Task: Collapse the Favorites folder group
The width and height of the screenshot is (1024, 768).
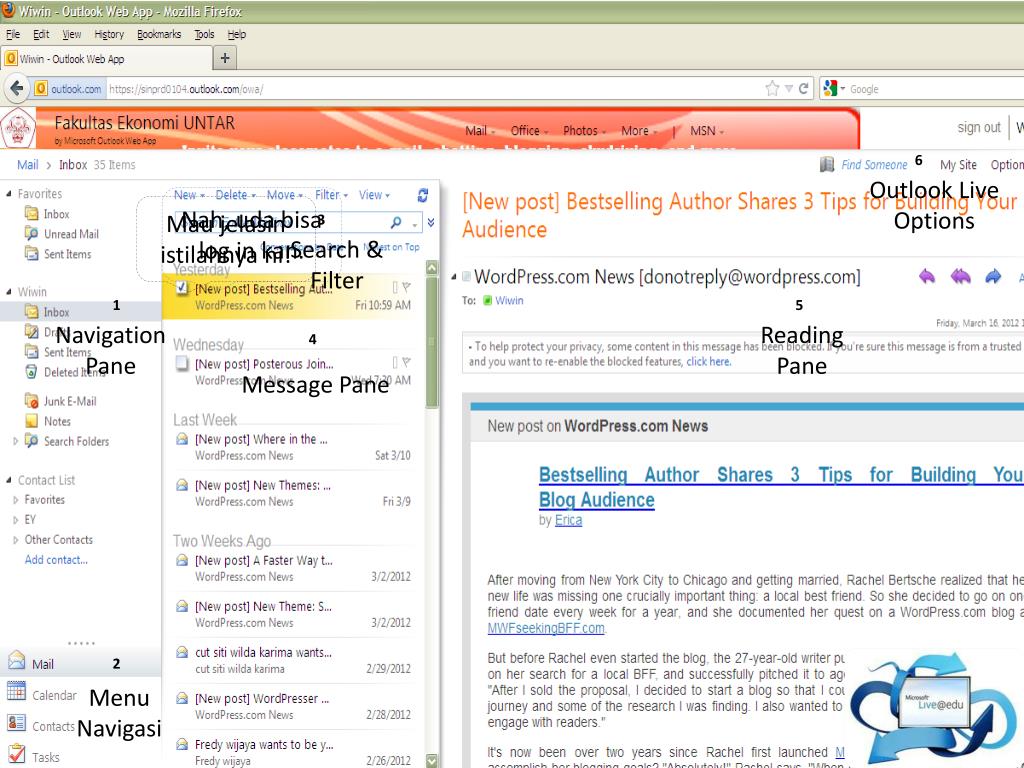Action: pyautogui.click(x=8, y=194)
